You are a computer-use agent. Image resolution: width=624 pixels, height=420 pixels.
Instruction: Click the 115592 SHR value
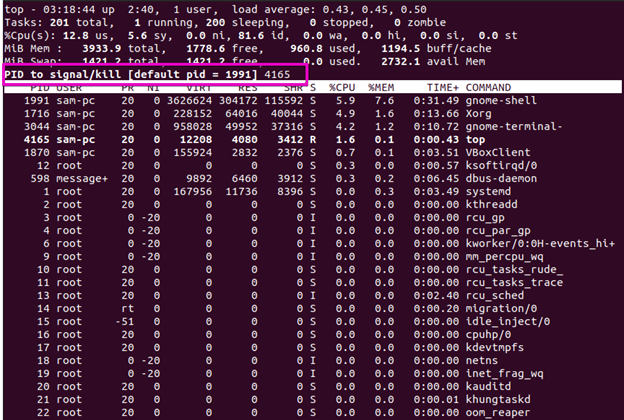(x=283, y=101)
